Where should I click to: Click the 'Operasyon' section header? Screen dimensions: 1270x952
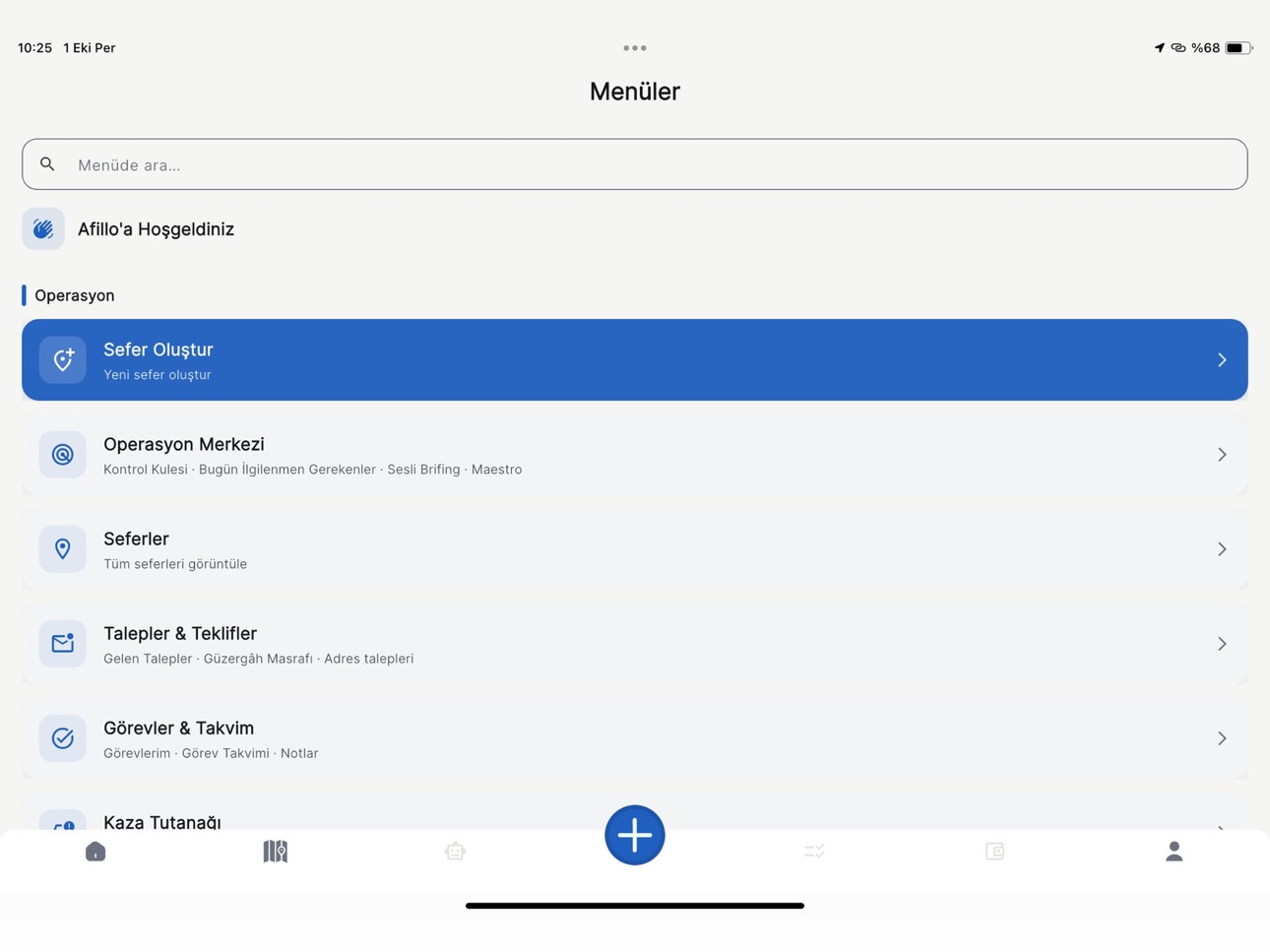point(75,295)
